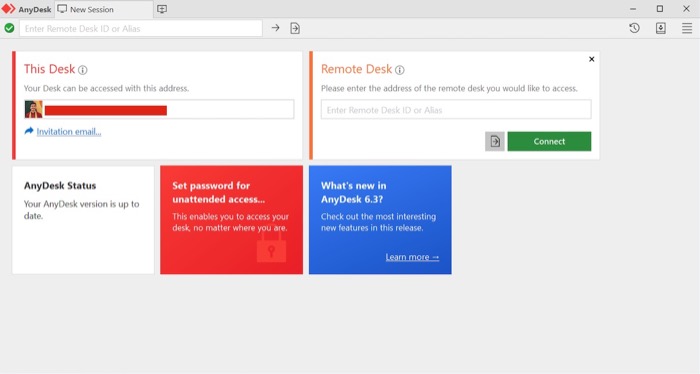Open What's new in AnyDesk 6.3 tile

(380, 220)
